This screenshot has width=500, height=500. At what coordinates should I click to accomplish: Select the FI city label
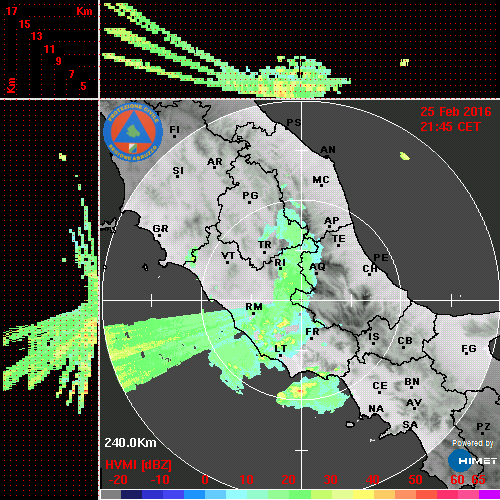click(x=174, y=129)
